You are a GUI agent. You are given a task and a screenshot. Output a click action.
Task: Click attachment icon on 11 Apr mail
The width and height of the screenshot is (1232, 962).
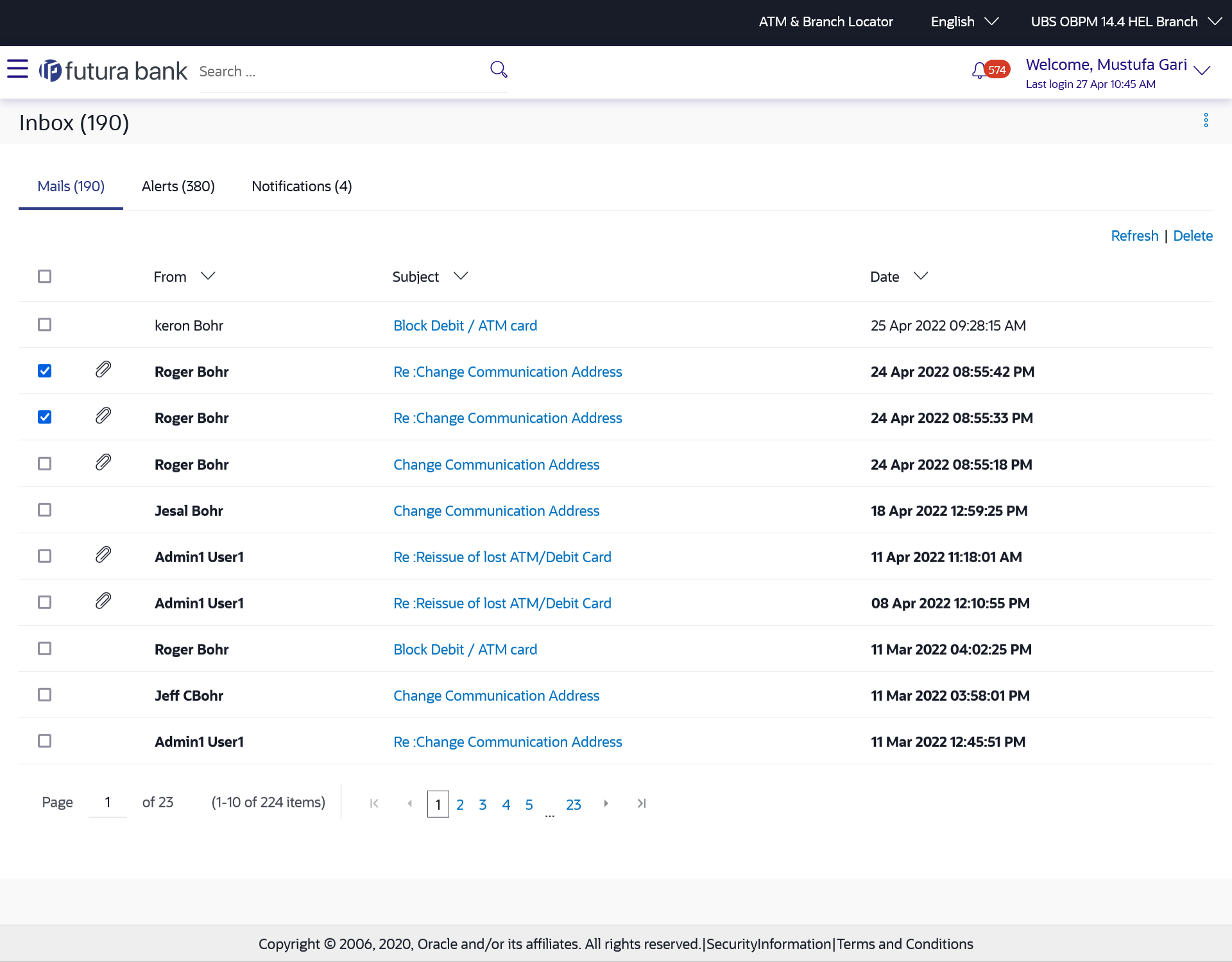pyautogui.click(x=103, y=554)
